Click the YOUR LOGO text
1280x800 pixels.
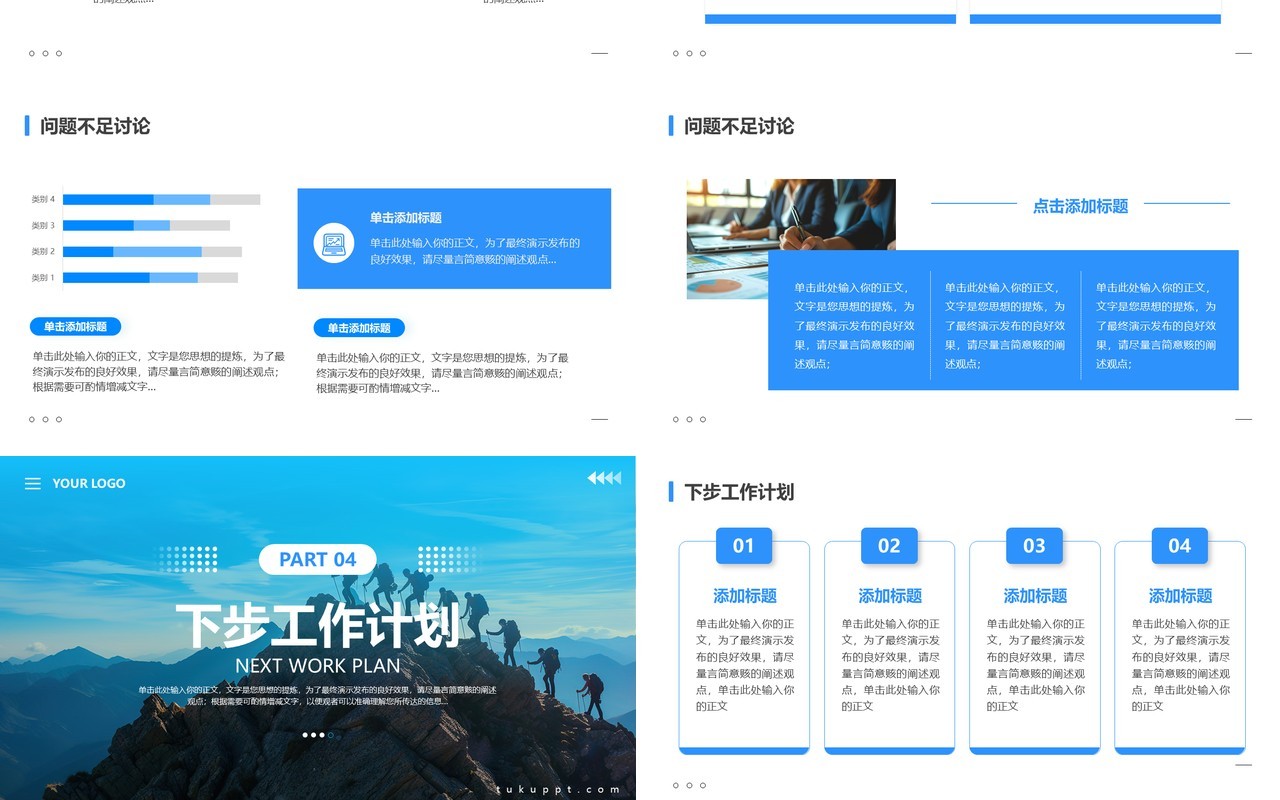tap(89, 483)
